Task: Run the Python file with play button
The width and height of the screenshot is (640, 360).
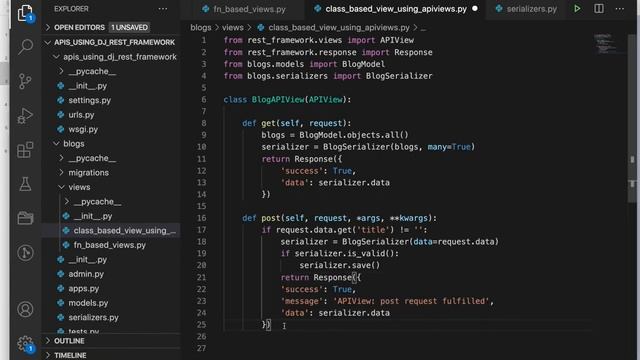Action: point(577,9)
